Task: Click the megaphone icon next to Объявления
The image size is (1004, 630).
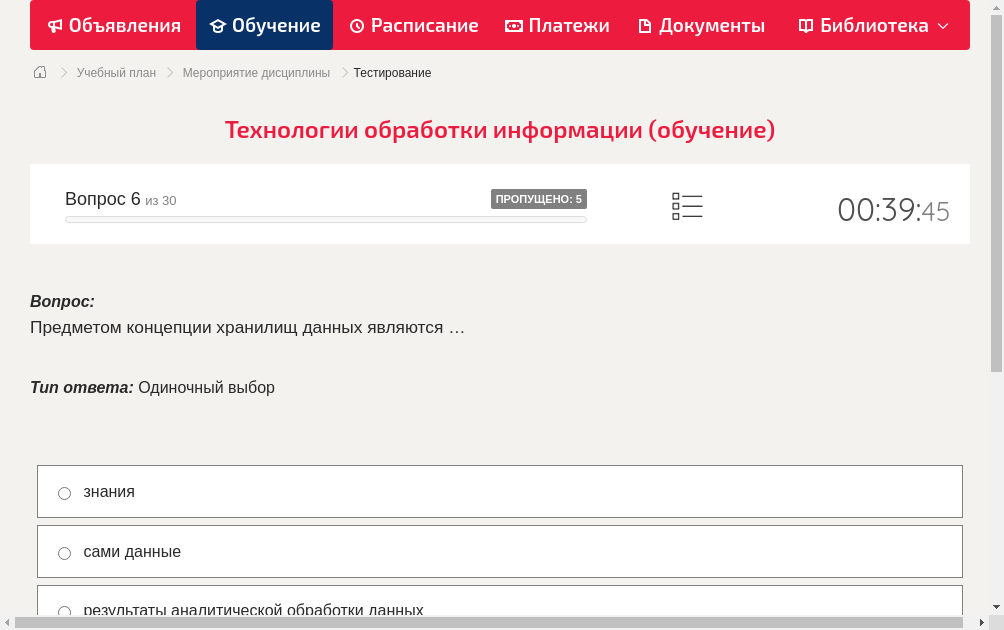Action: click(x=56, y=25)
